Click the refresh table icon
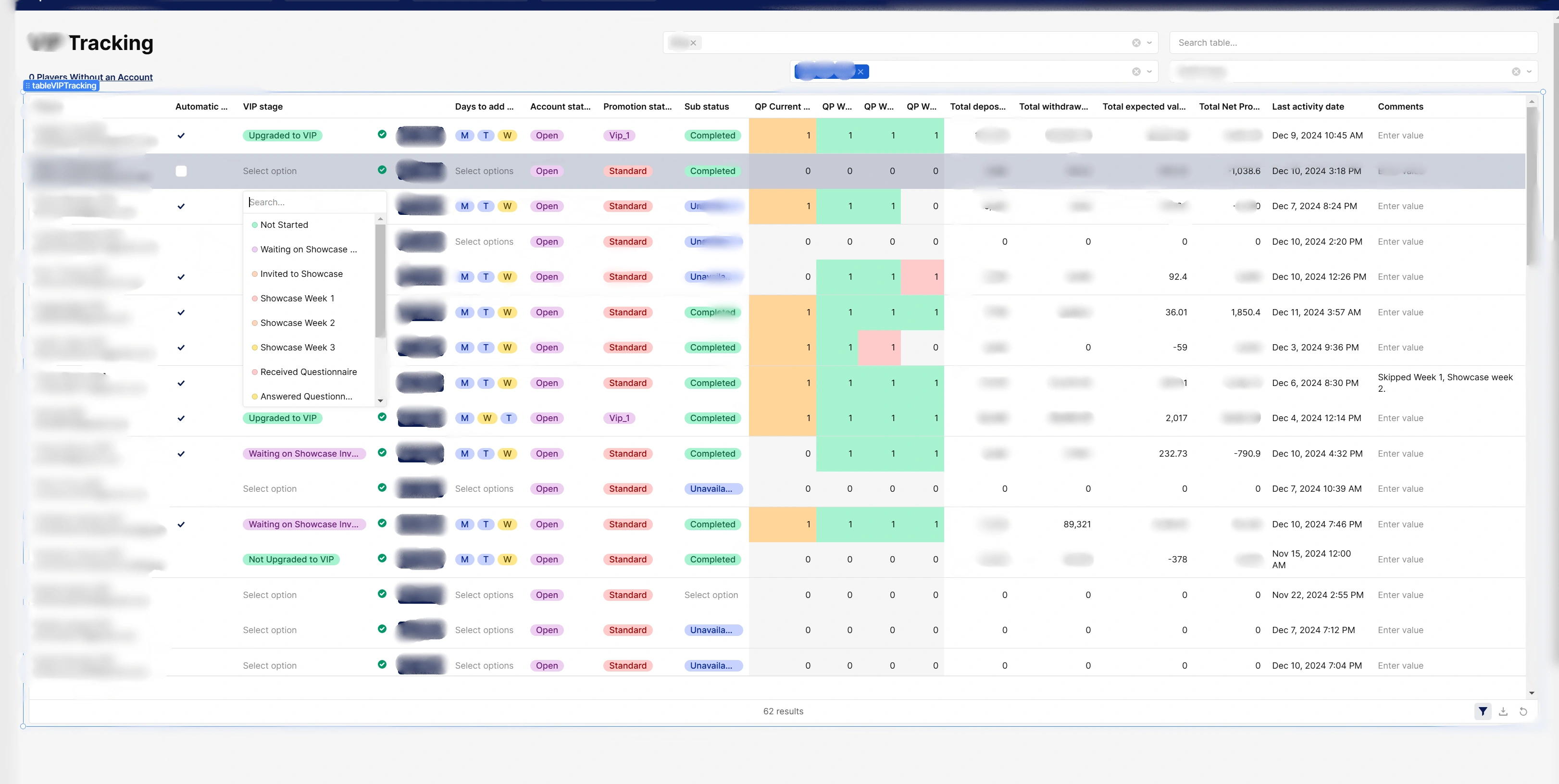 [x=1523, y=711]
